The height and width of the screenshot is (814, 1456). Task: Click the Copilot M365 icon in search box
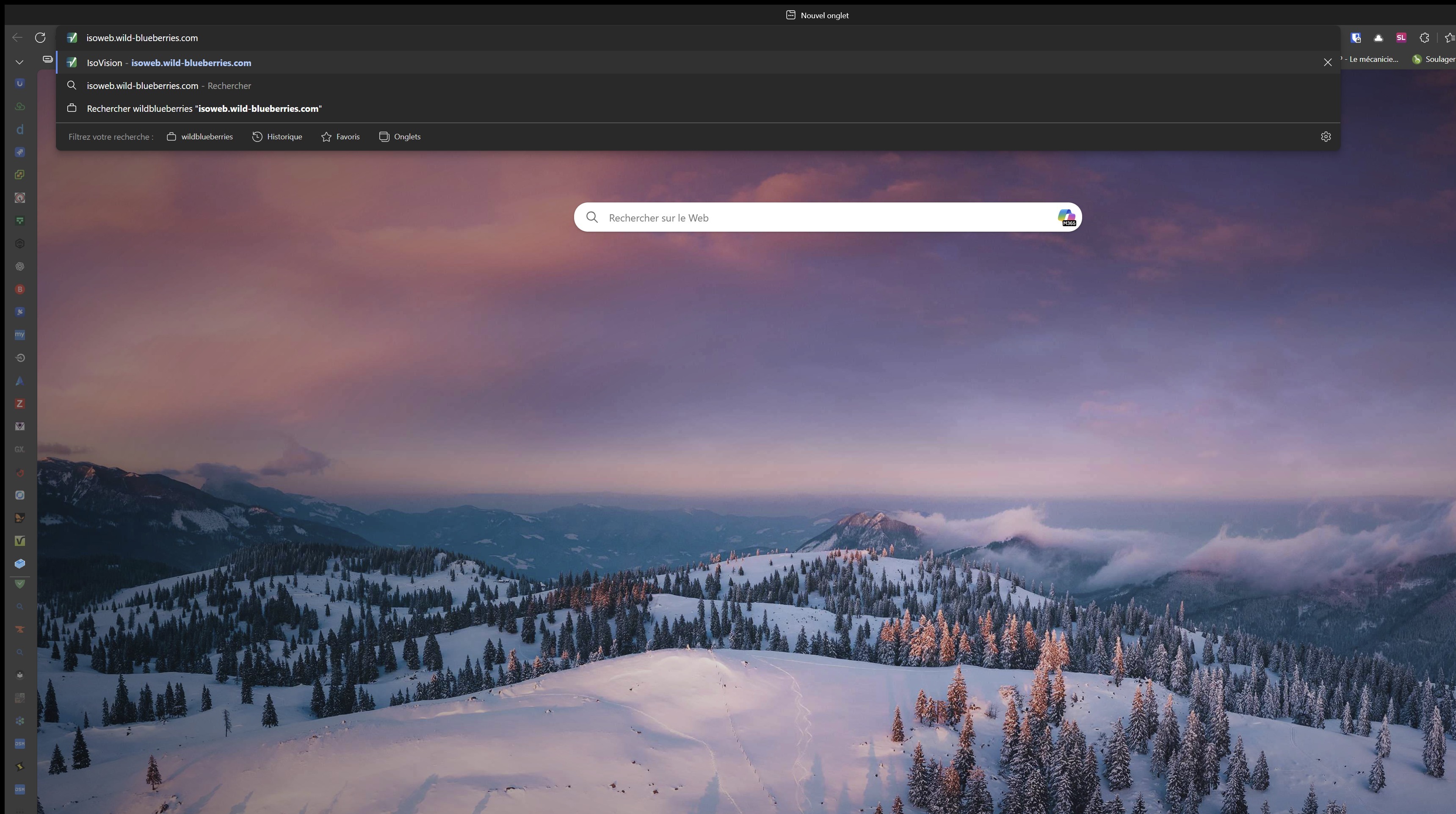point(1066,217)
